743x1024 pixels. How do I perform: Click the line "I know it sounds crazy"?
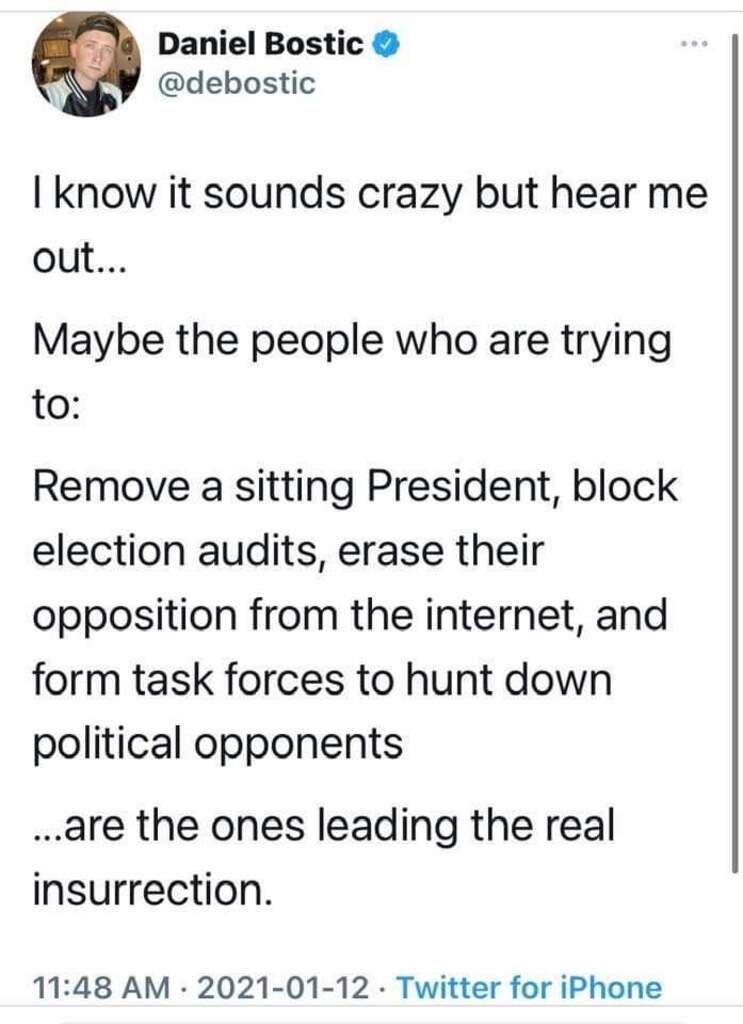pyautogui.click(x=249, y=195)
